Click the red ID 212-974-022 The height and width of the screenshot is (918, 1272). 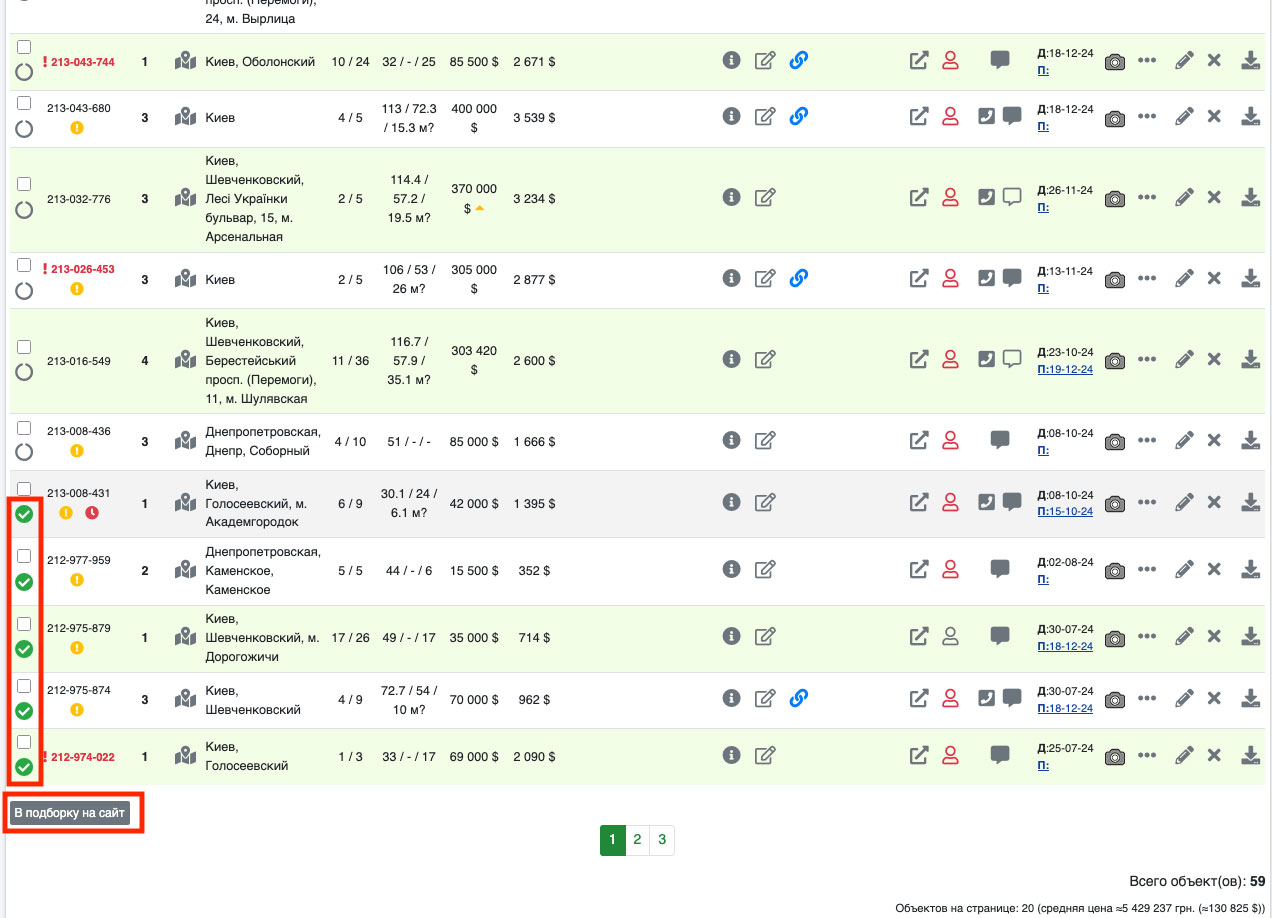pos(82,757)
